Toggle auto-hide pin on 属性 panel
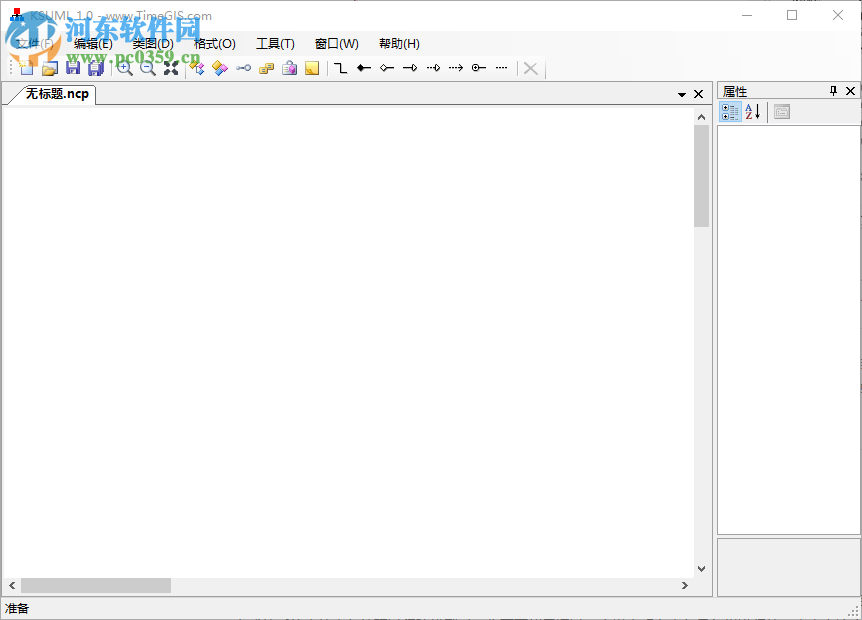 [x=833, y=91]
